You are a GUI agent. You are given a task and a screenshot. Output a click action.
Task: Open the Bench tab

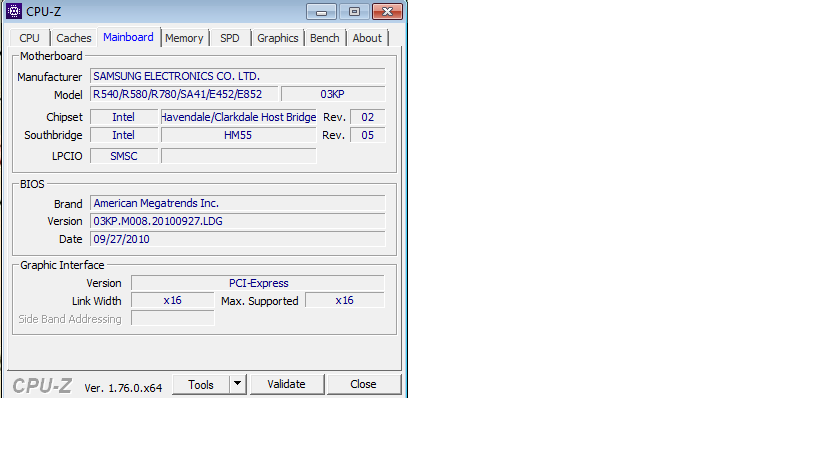324,38
